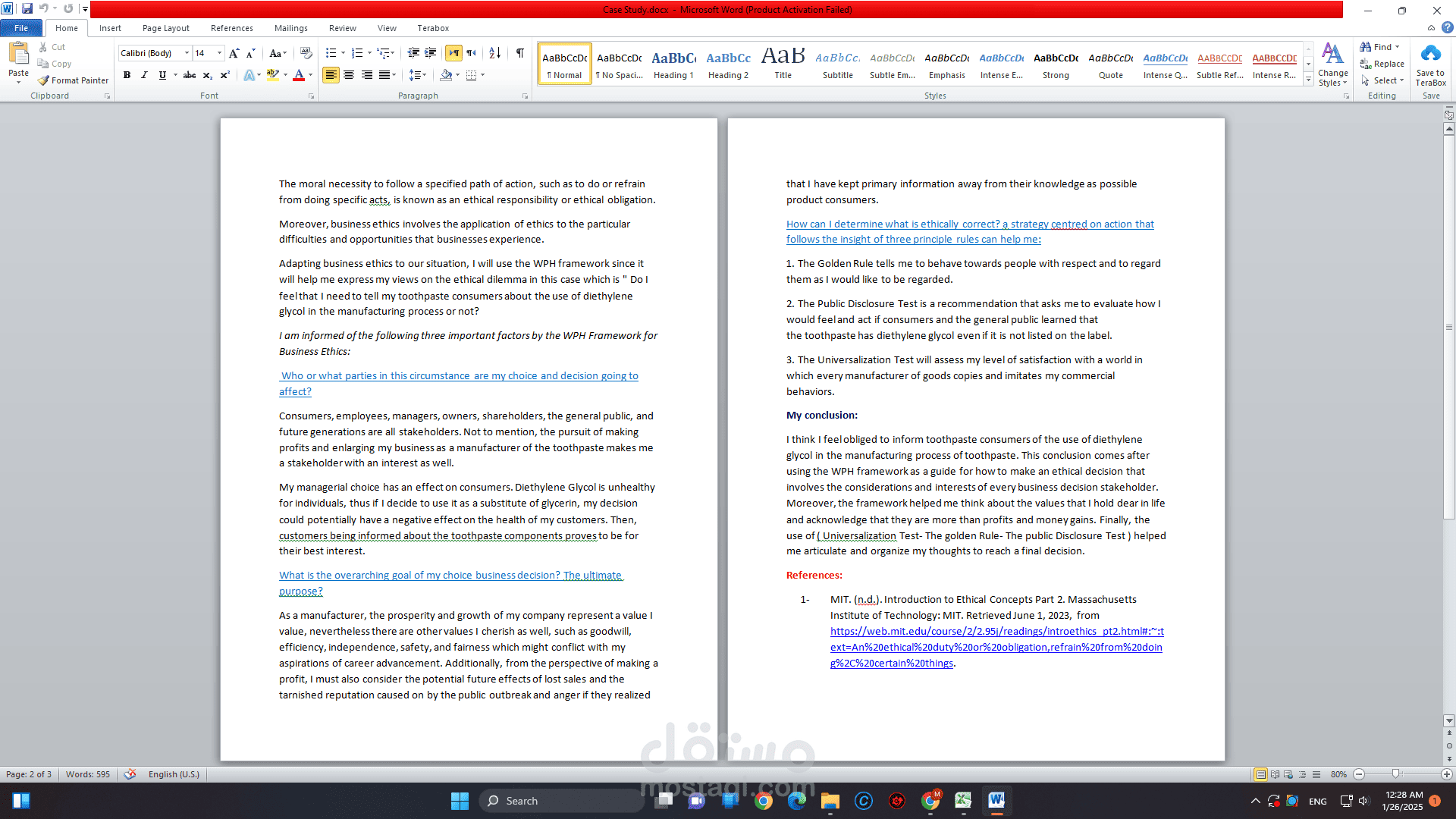
Task: Open the font size dropdown
Action: click(220, 53)
